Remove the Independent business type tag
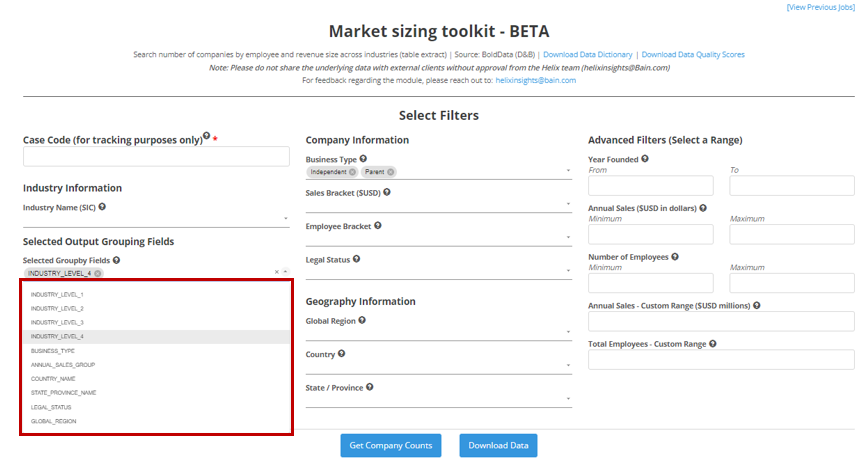This screenshot has width=860, height=465. tap(352, 172)
